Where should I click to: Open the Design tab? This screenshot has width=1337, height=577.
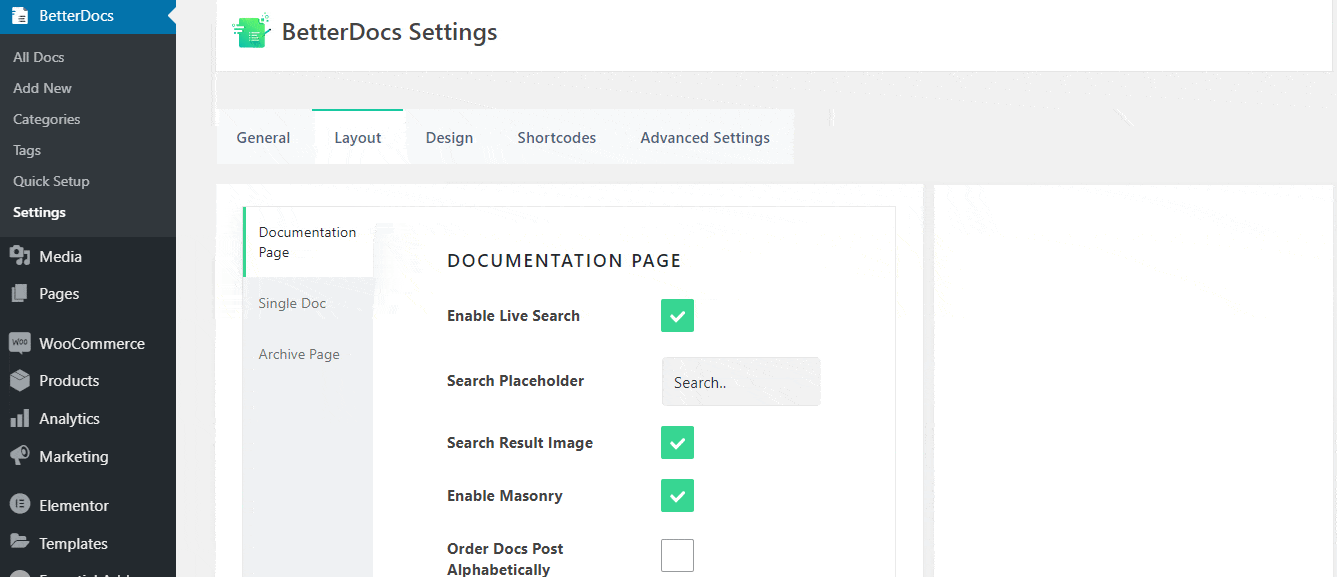449,138
